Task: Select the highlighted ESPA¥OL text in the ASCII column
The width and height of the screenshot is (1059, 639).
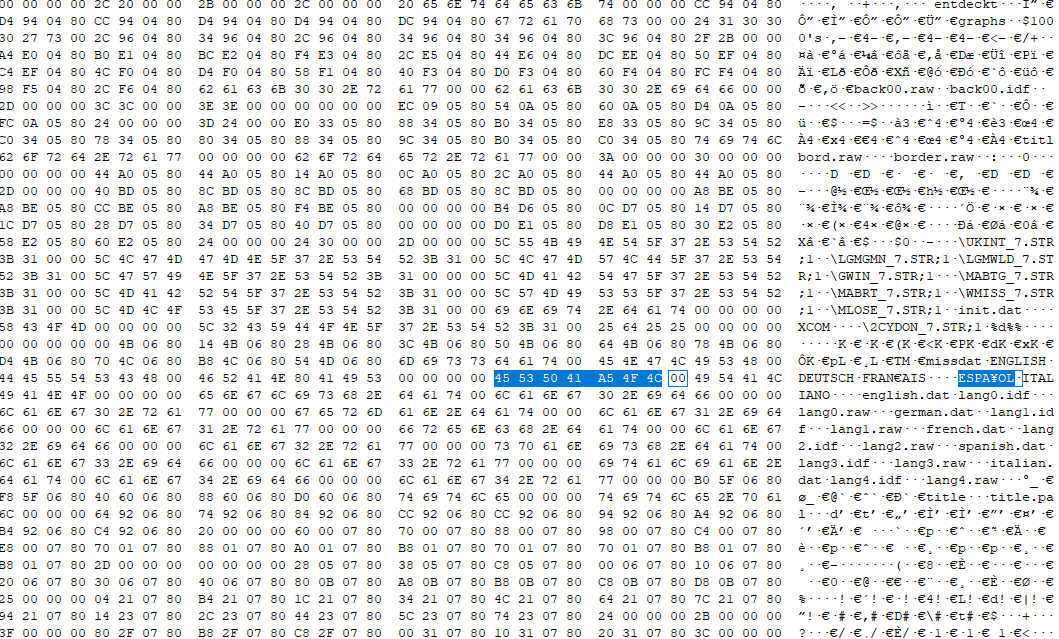Action: coord(986,378)
